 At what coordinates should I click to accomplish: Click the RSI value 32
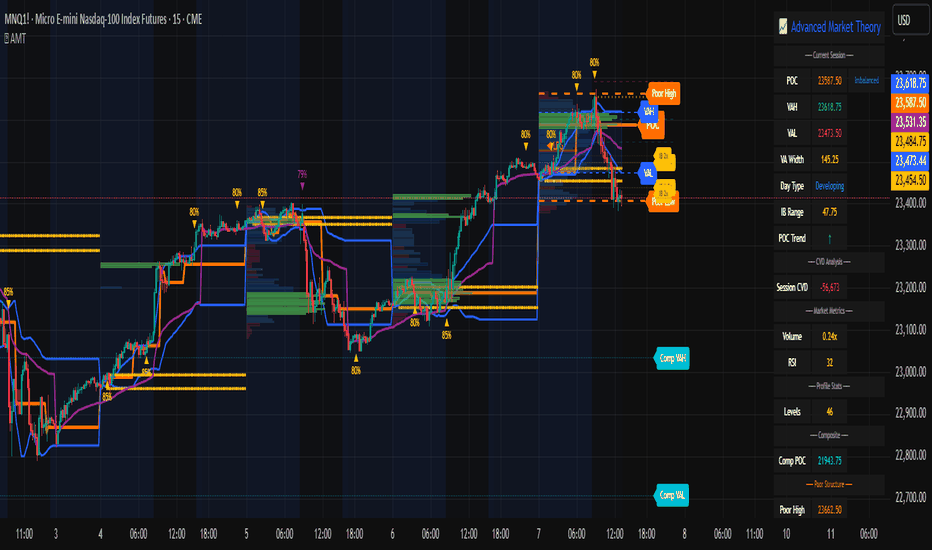point(829,362)
